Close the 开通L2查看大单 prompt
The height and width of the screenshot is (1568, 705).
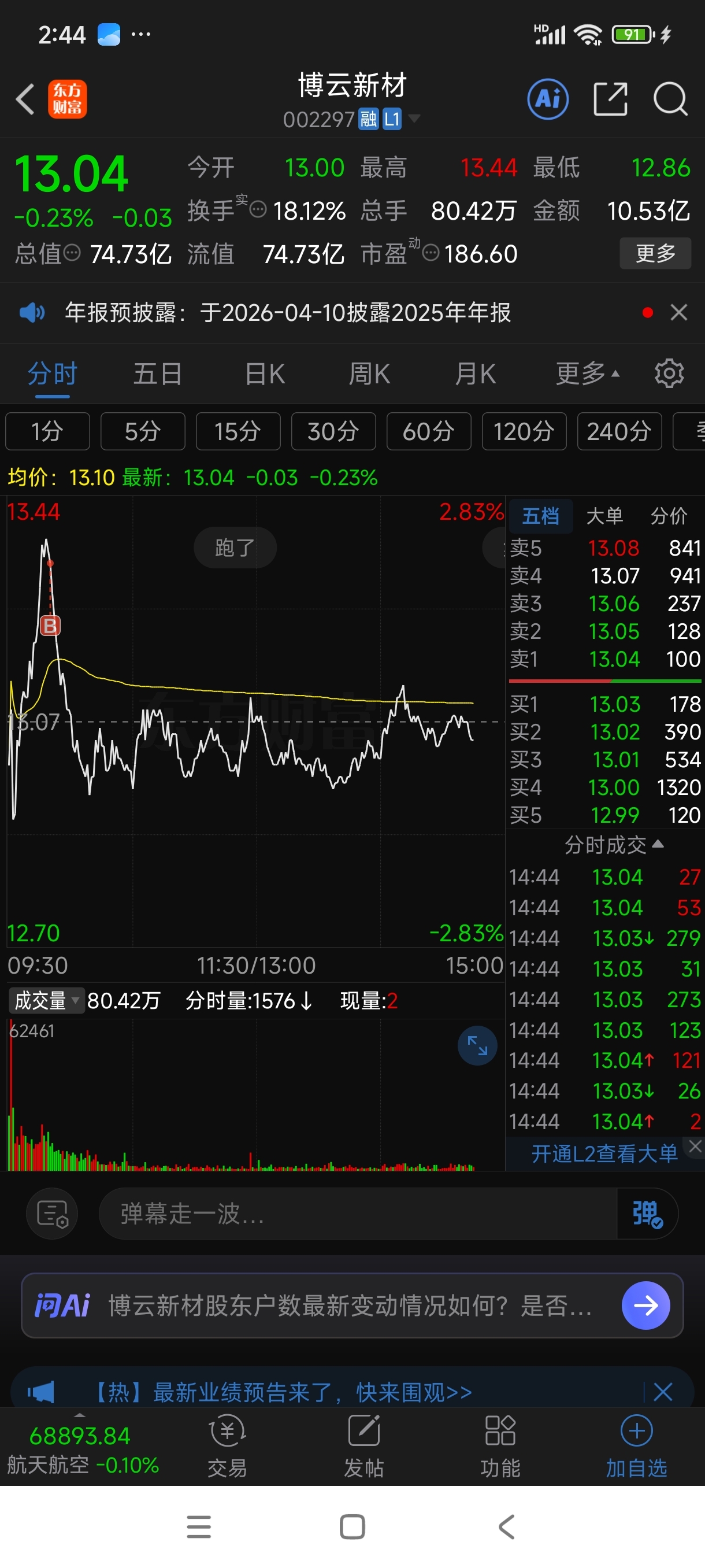pyautogui.click(x=695, y=1146)
